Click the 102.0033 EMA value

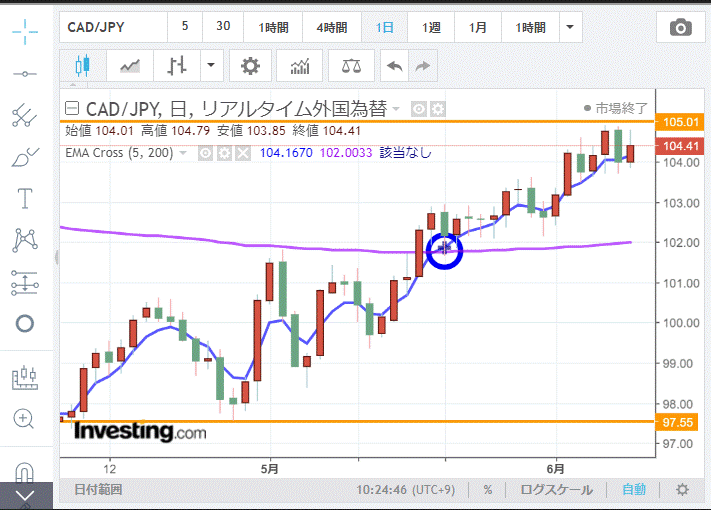coord(346,153)
